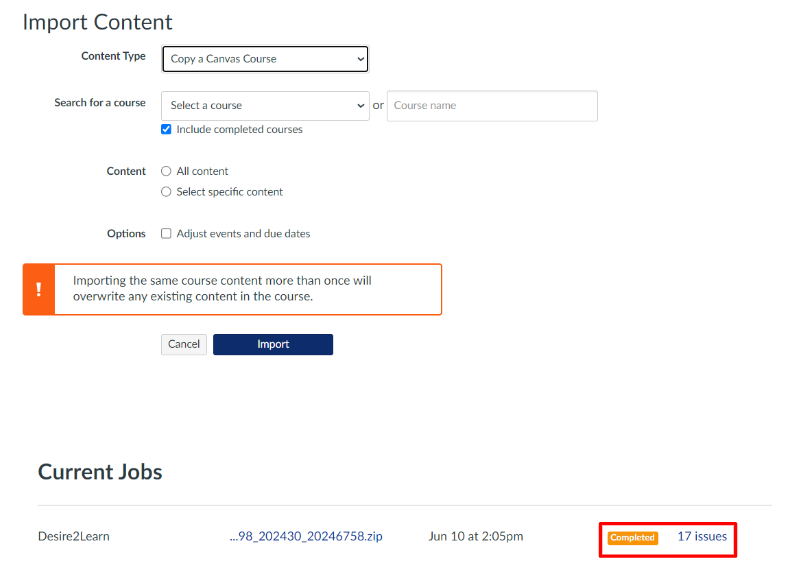804x573 pixels.
Task: Click the orange warning exclamation icon
Action: pyautogui.click(x=38, y=289)
